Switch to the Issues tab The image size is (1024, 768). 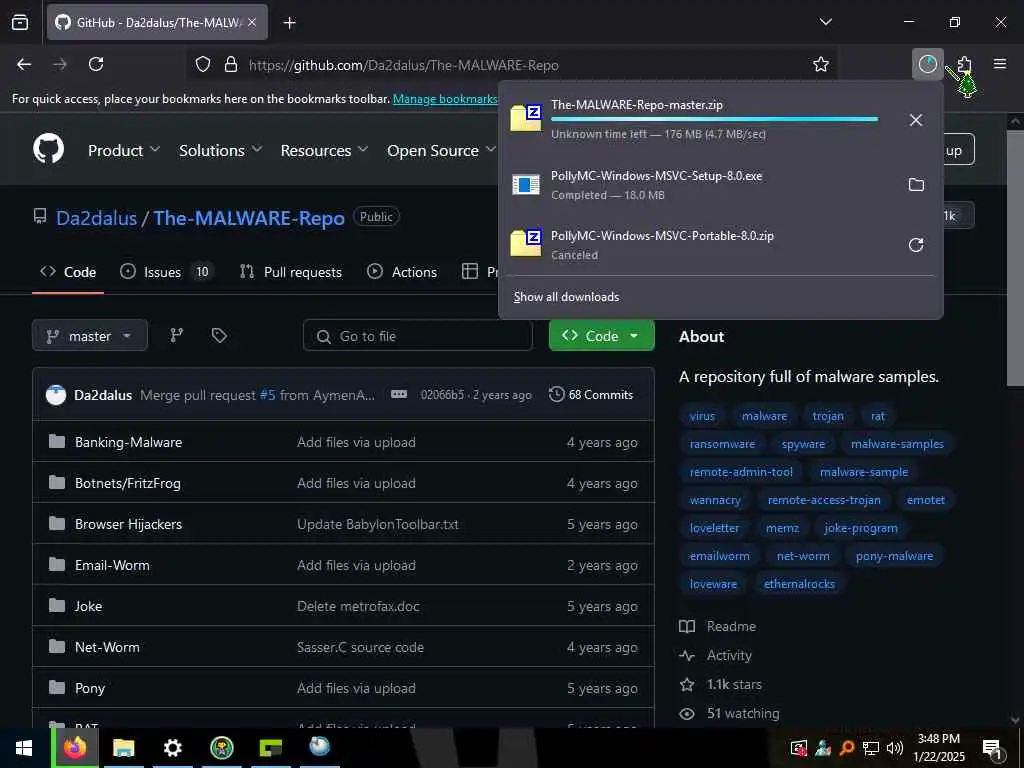click(x=167, y=272)
